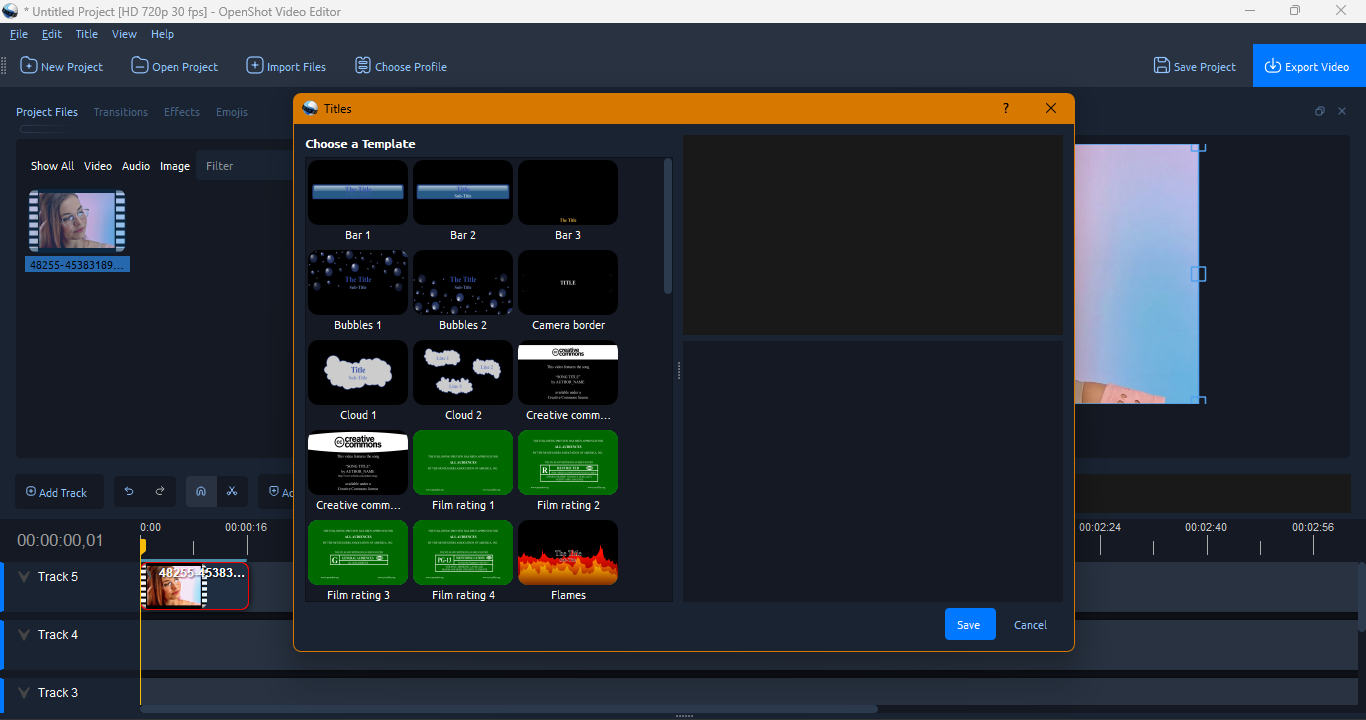This screenshot has width=1366, height=720.
Task: Choose the Bar 3 title template
Action: click(x=568, y=201)
